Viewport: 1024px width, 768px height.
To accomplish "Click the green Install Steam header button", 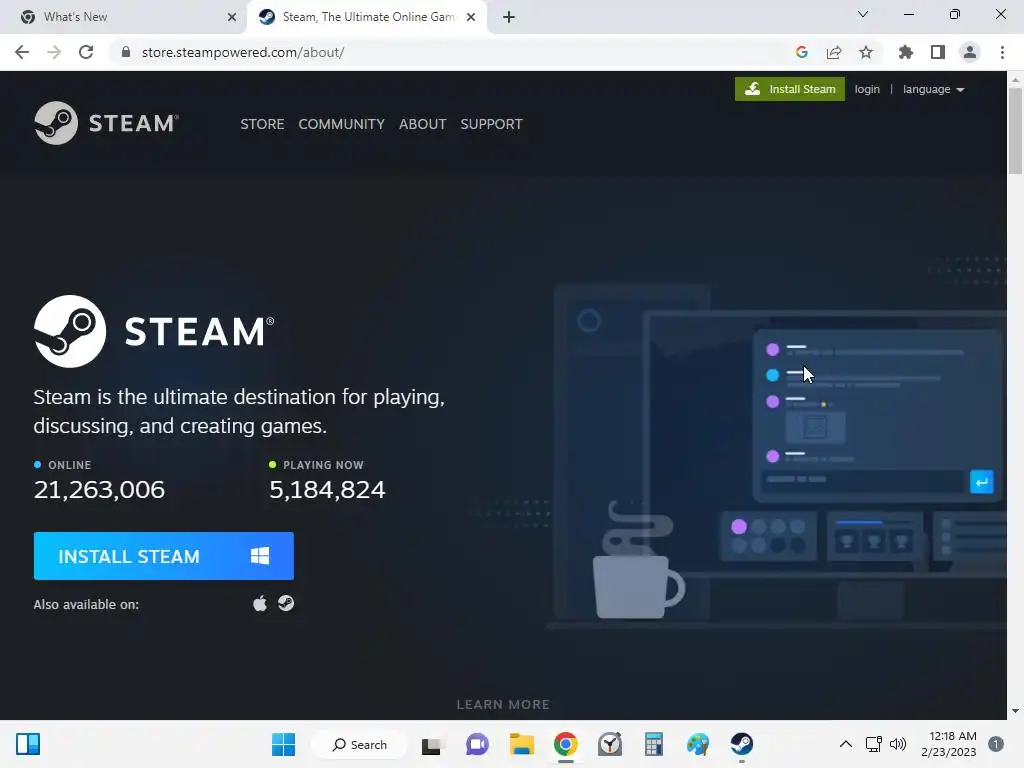I will point(790,89).
